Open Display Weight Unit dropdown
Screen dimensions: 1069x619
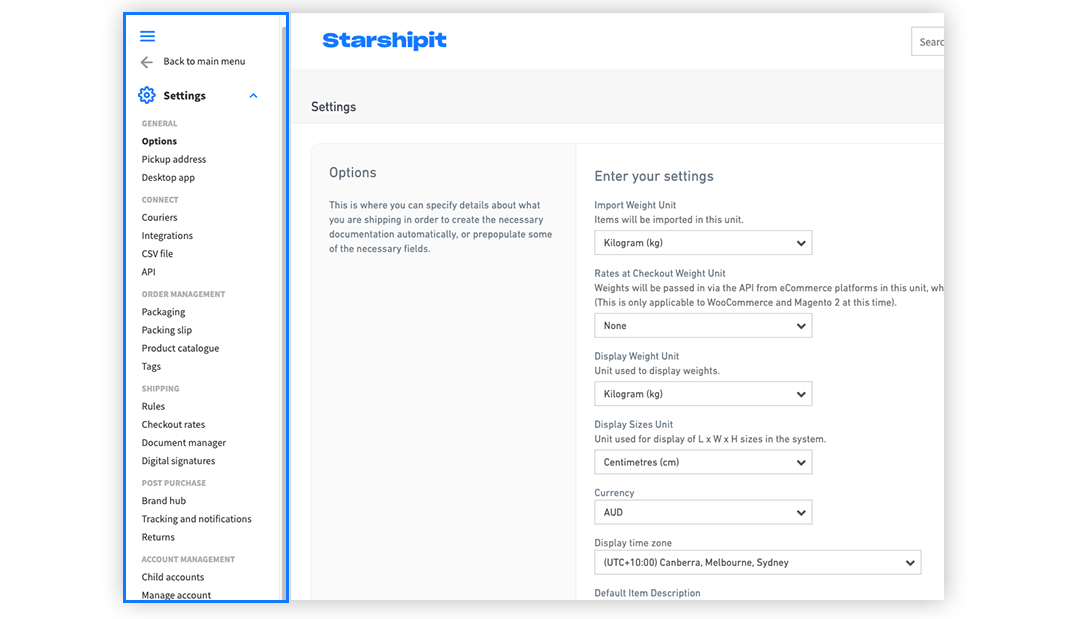[703, 394]
